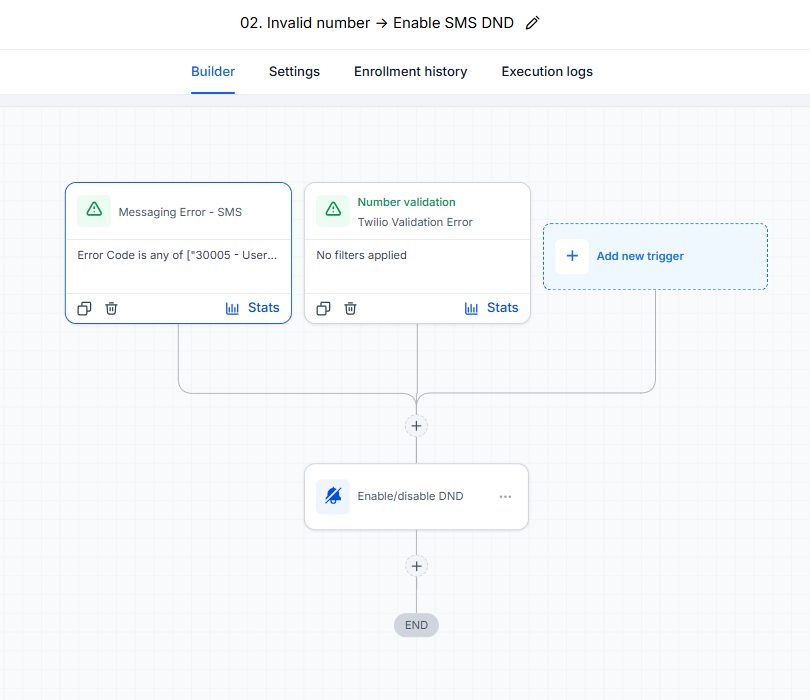Duplicate the Number validation trigger
810x700 pixels.
323,308
